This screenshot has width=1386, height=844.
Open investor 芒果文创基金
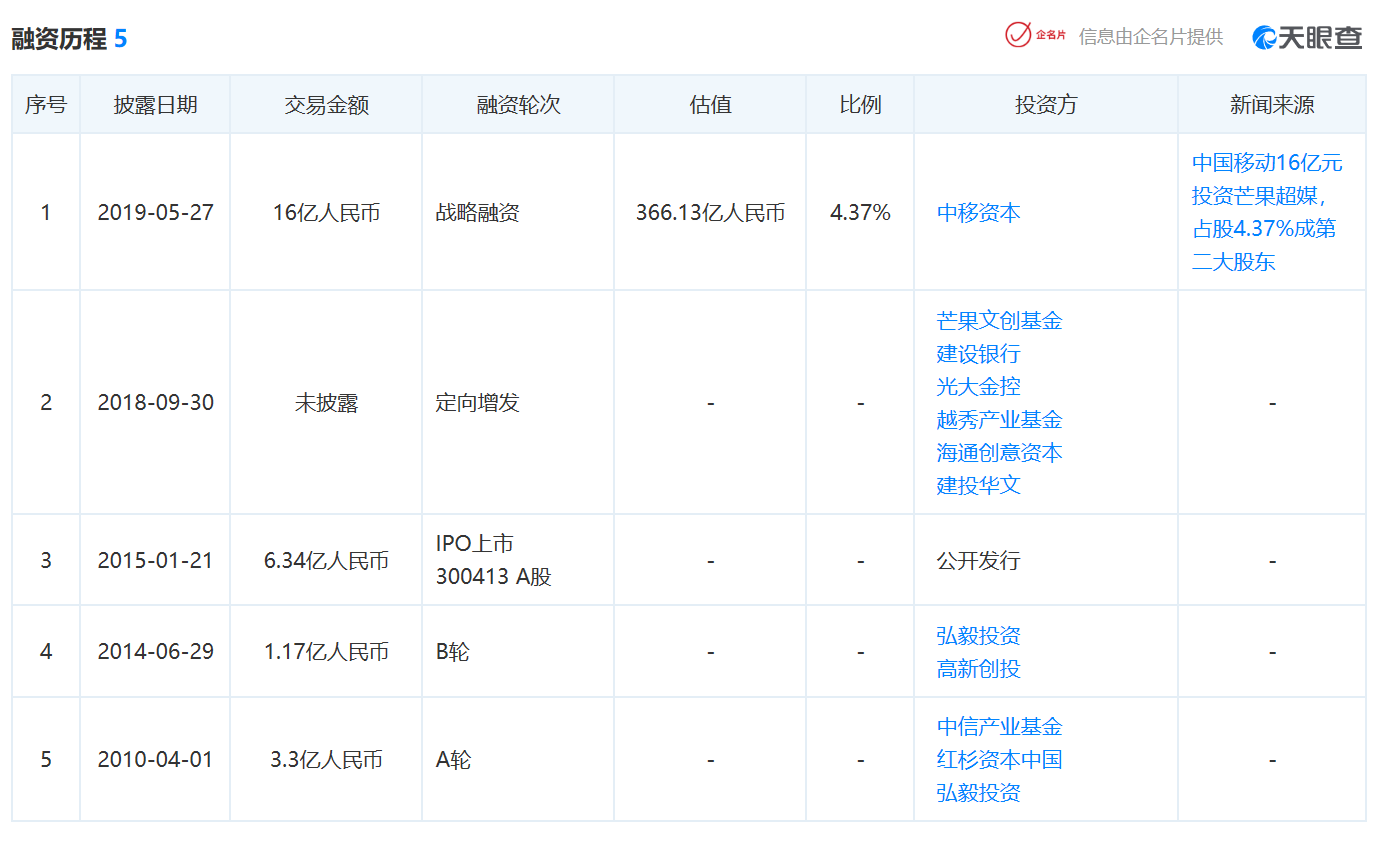pos(999,321)
